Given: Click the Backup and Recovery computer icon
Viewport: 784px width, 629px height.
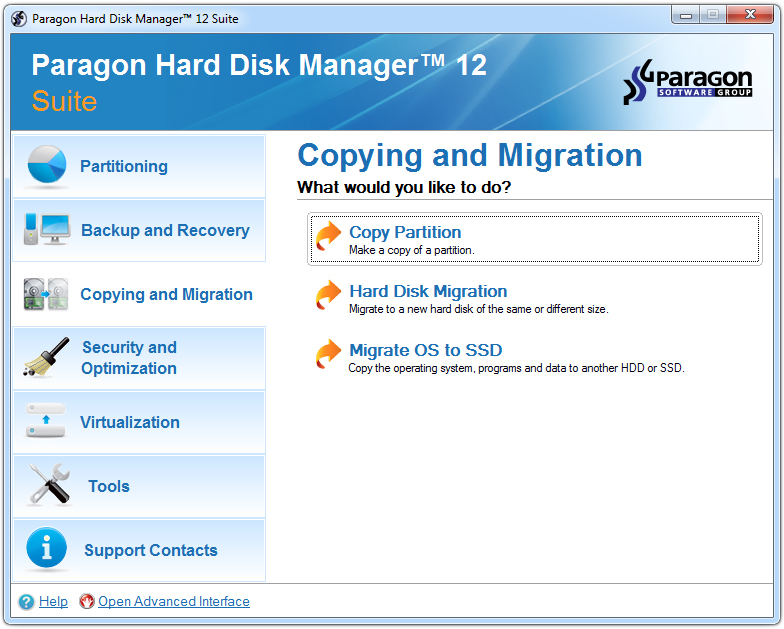Looking at the screenshot, I should pyautogui.click(x=47, y=229).
